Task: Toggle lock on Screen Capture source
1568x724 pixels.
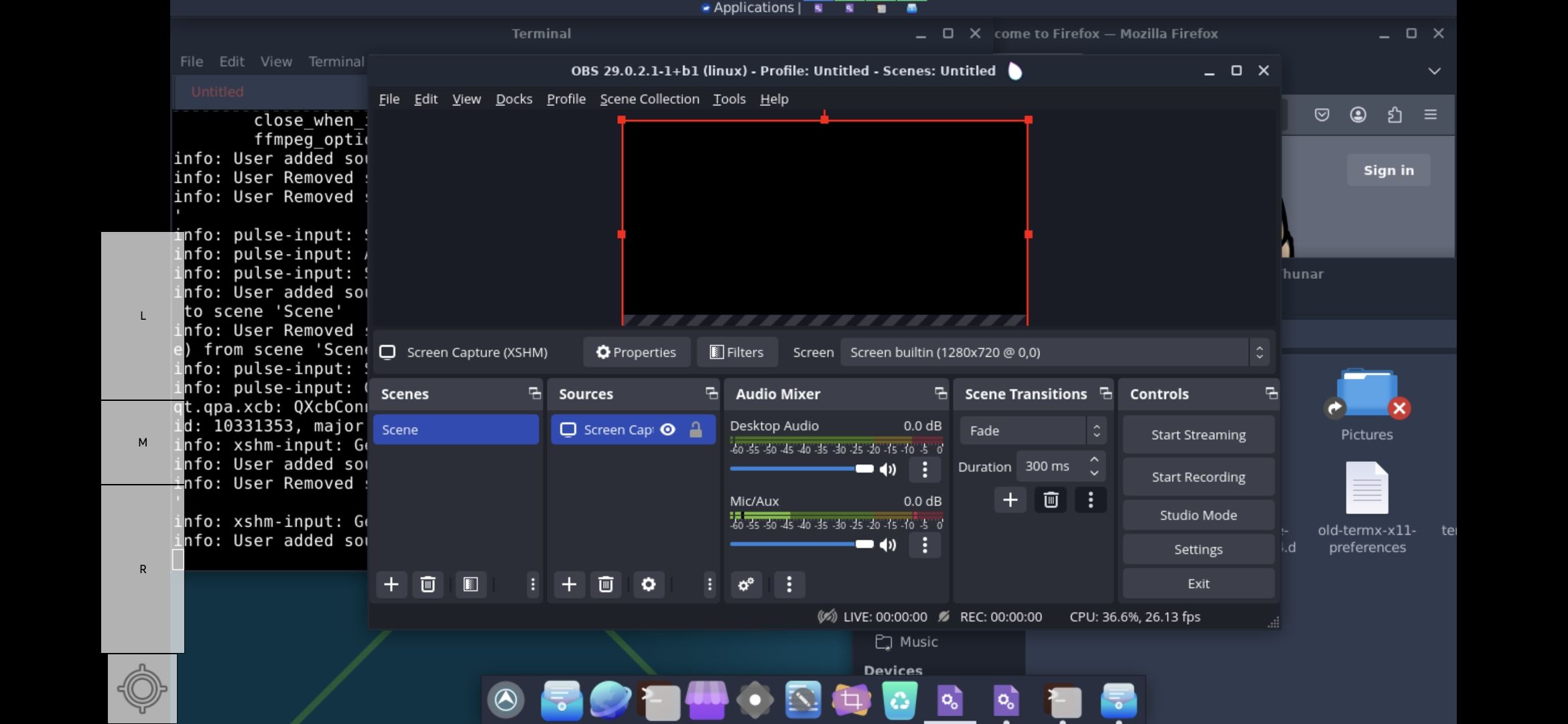Action: pos(696,430)
